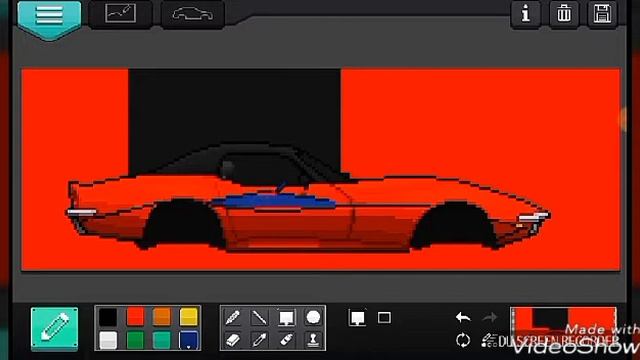Select the filled rectangle tool
The height and width of the screenshot is (360, 640).
tap(286, 317)
